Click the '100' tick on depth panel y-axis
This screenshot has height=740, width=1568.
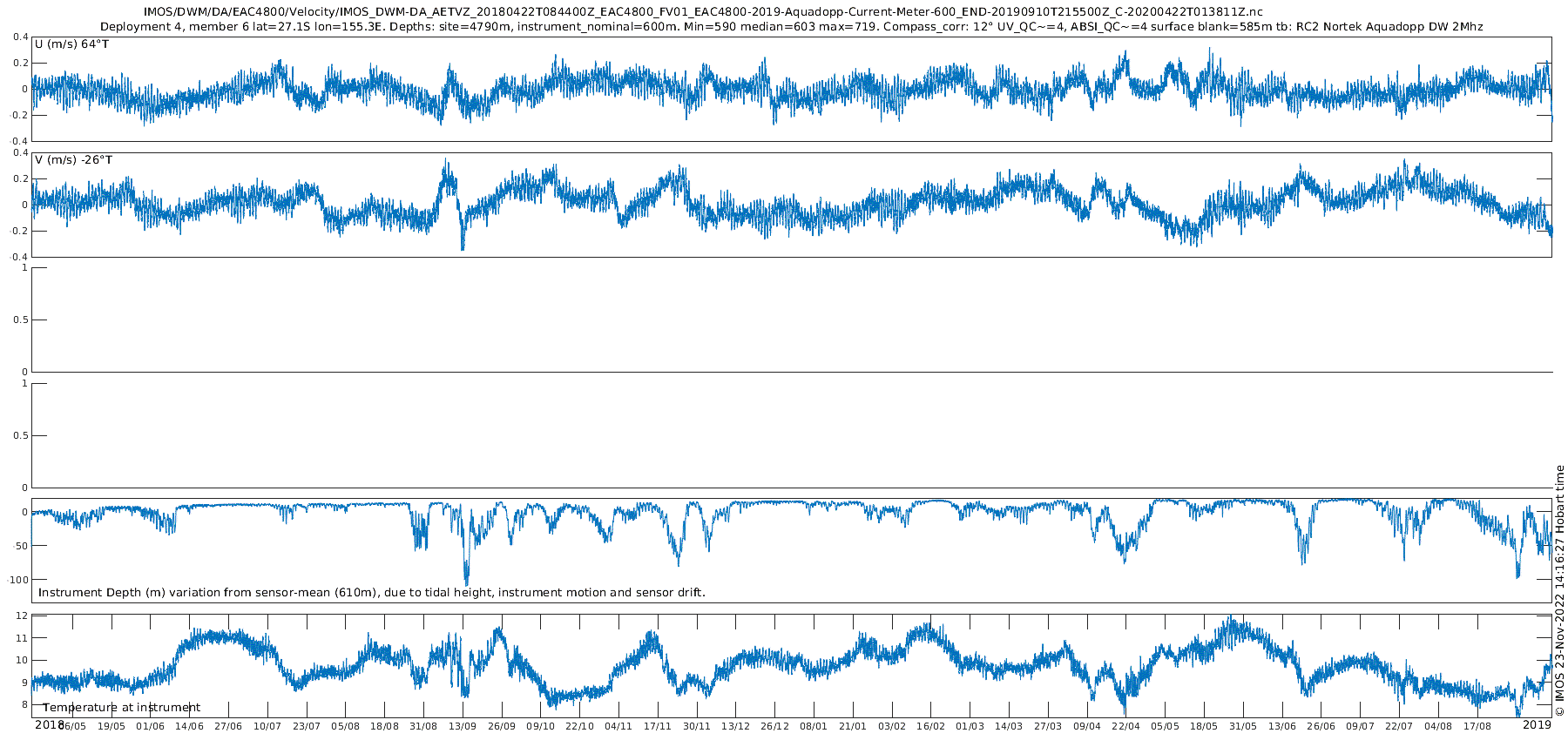point(19,580)
